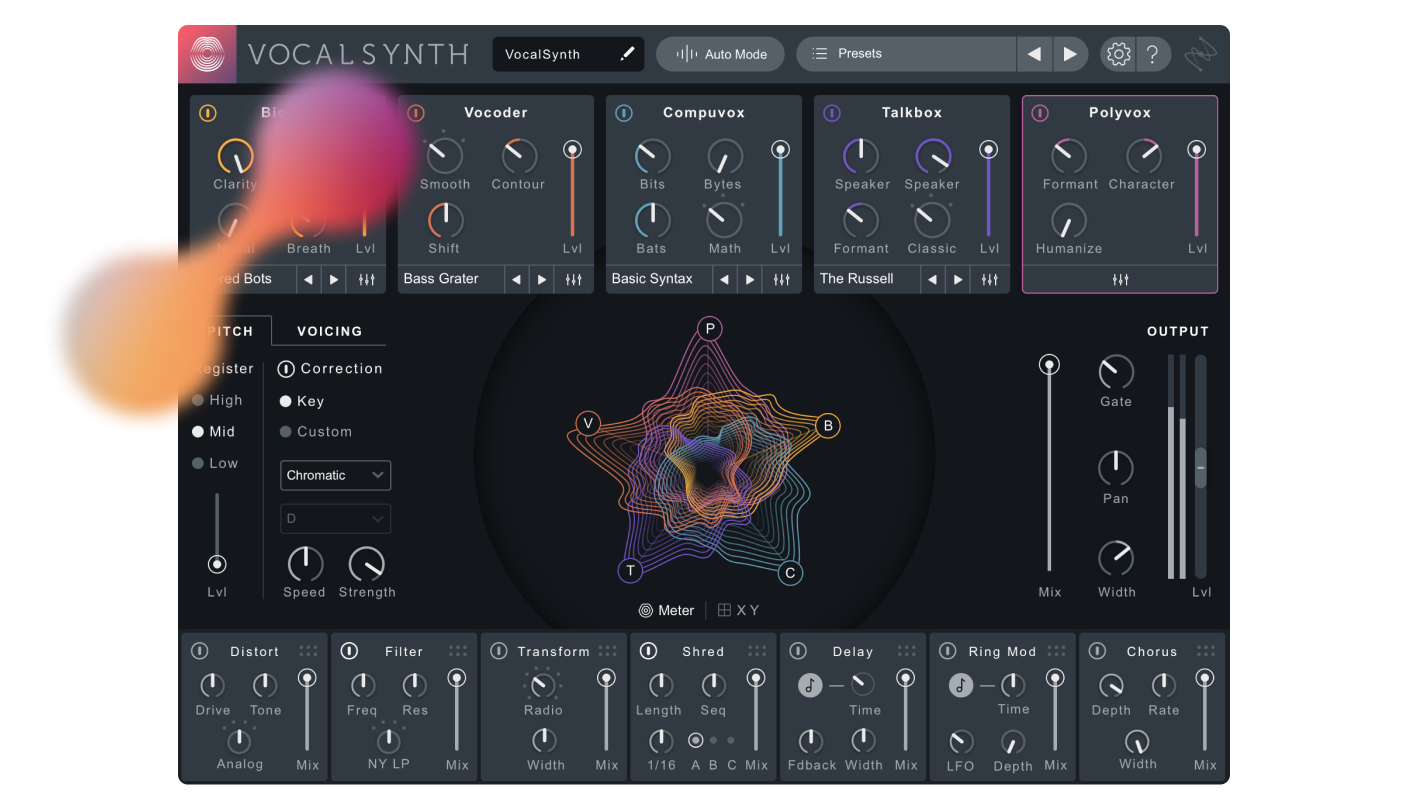Image resolution: width=1408 pixels, height=810 pixels.
Task: Click the correction Speed knob
Action: tap(305, 565)
